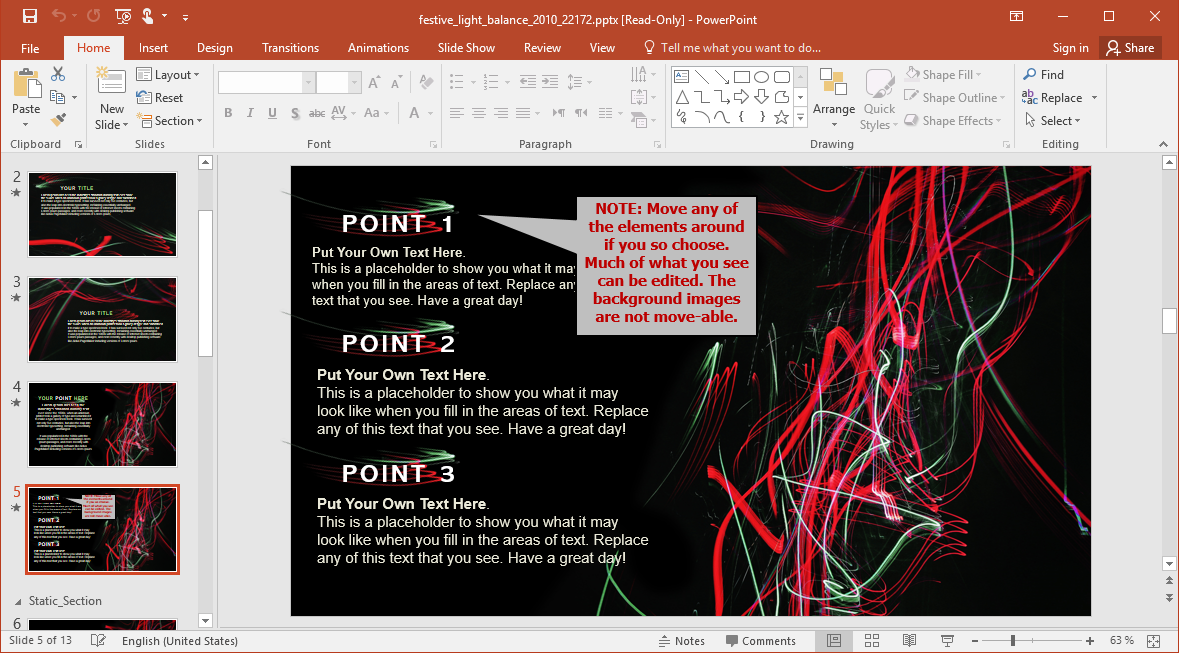Select slide 3 thumbnail
The height and width of the screenshot is (653, 1179).
coord(102,320)
